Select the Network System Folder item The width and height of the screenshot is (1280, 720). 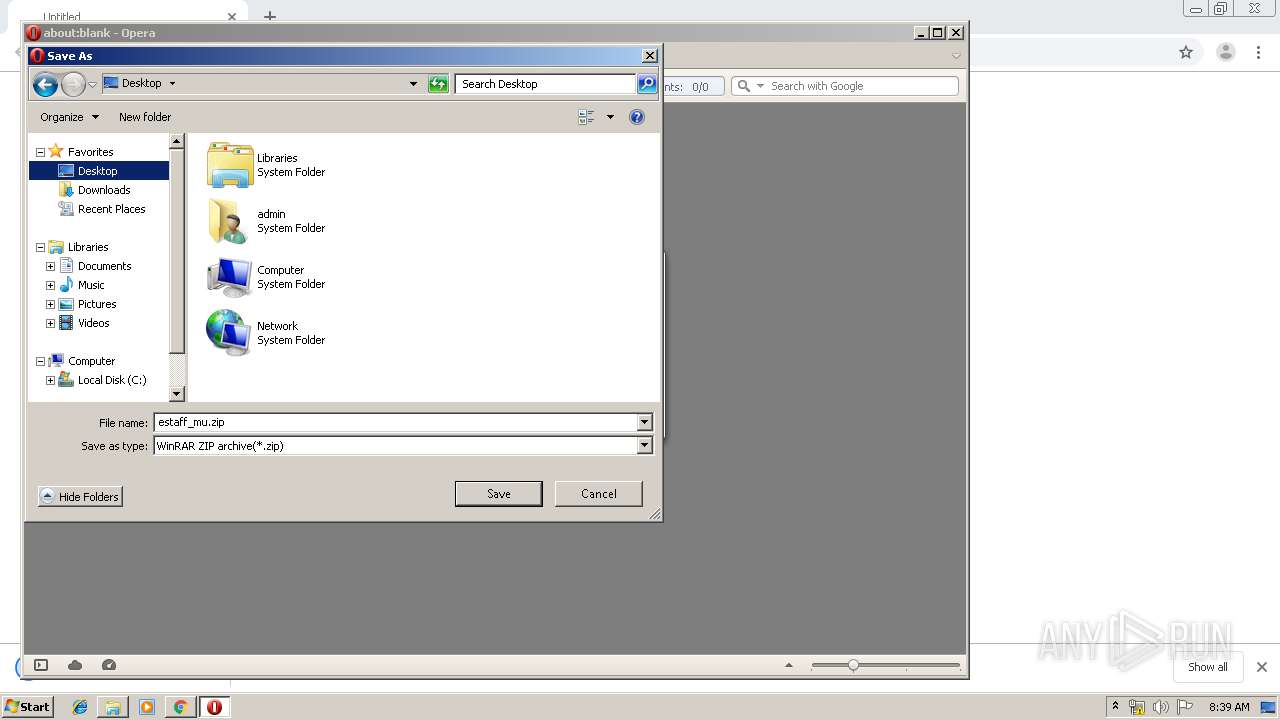(x=266, y=333)
